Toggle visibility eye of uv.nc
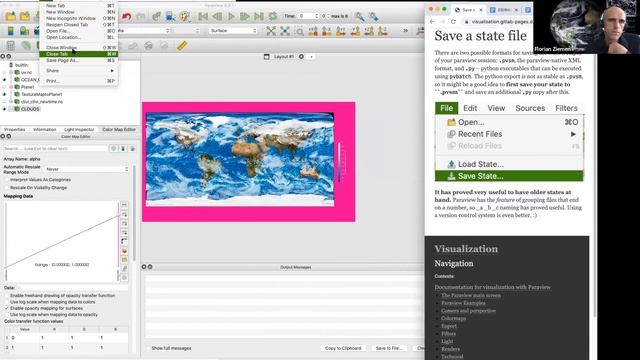The width and height of the screenshot is (640, 360). pos(4,72)
